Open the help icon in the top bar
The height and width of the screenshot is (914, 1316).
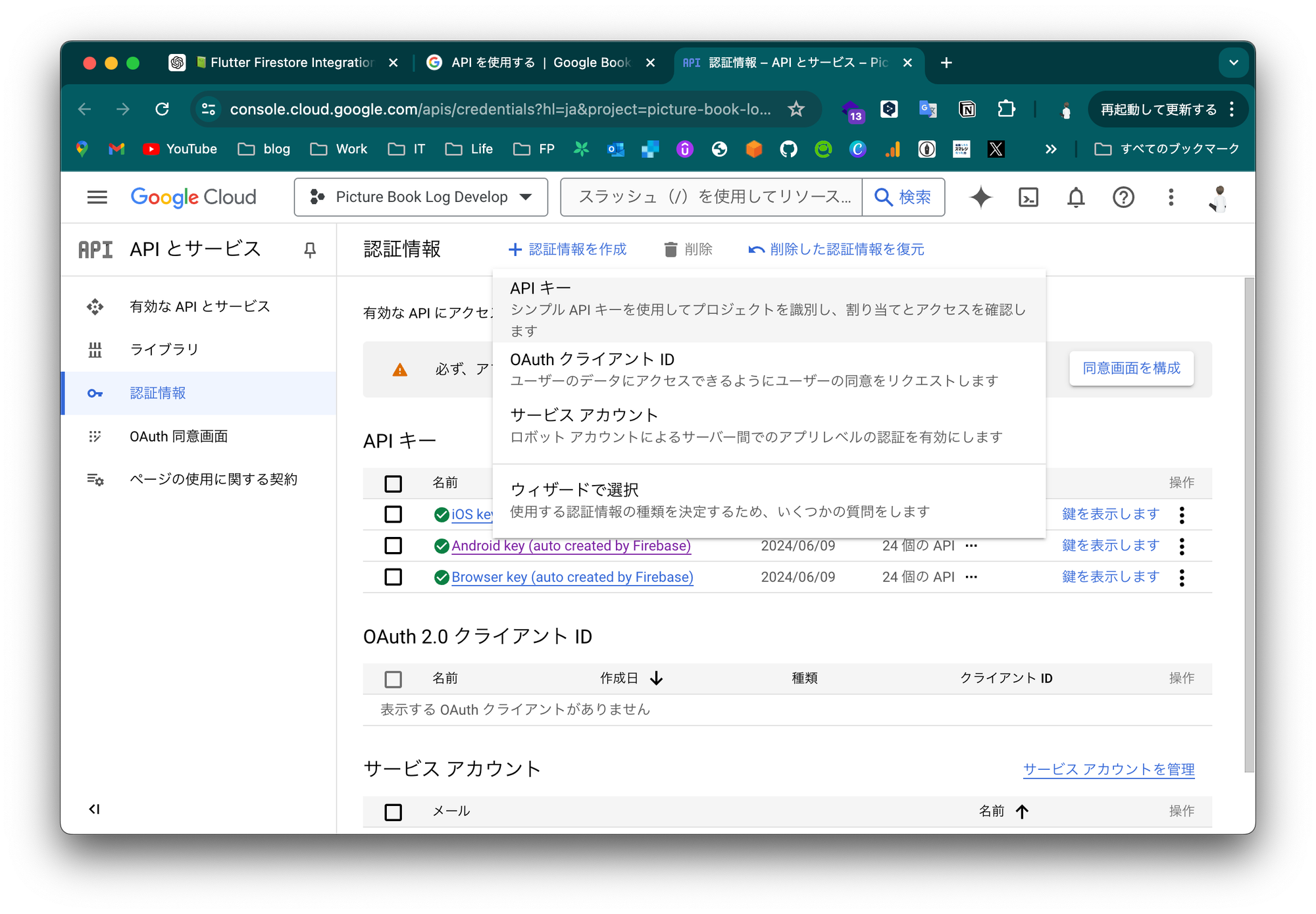click(1124, 197)
